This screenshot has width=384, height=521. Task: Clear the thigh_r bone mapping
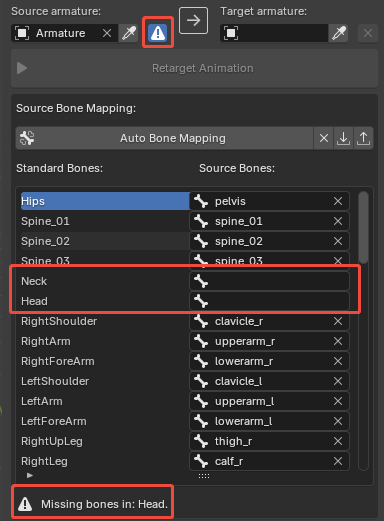tap(338, 441)
